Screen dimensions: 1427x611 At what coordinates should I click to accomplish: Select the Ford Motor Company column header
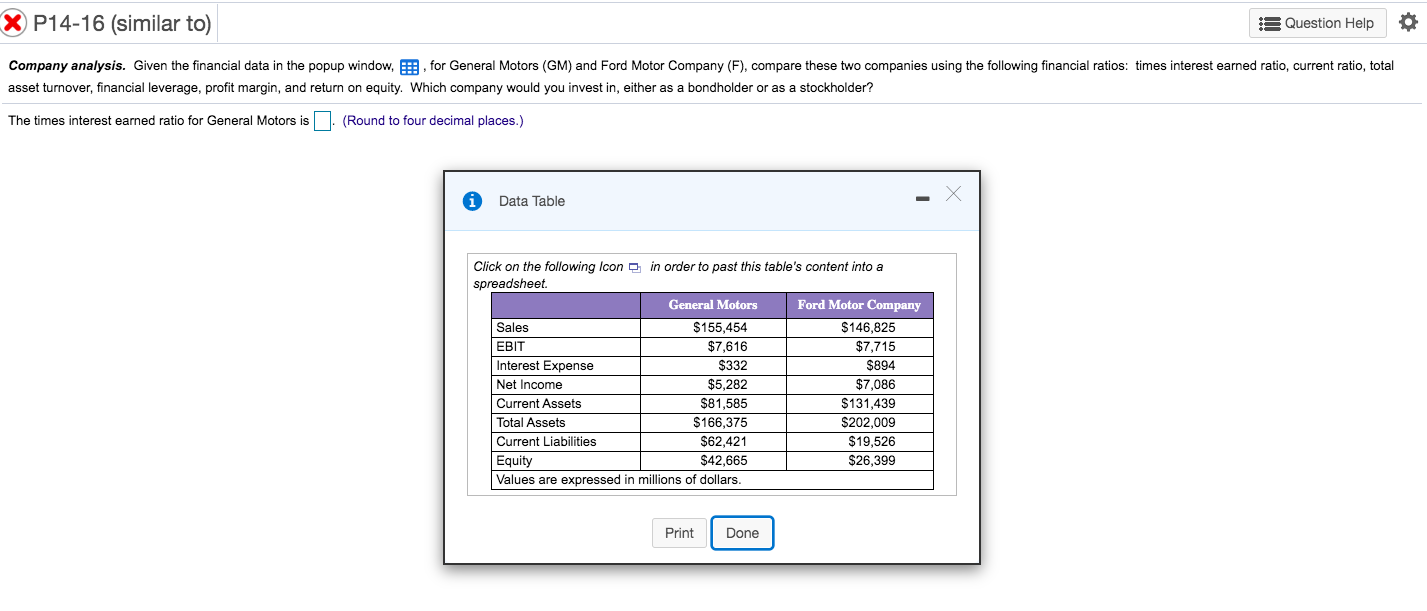click(x=859, y=305)
